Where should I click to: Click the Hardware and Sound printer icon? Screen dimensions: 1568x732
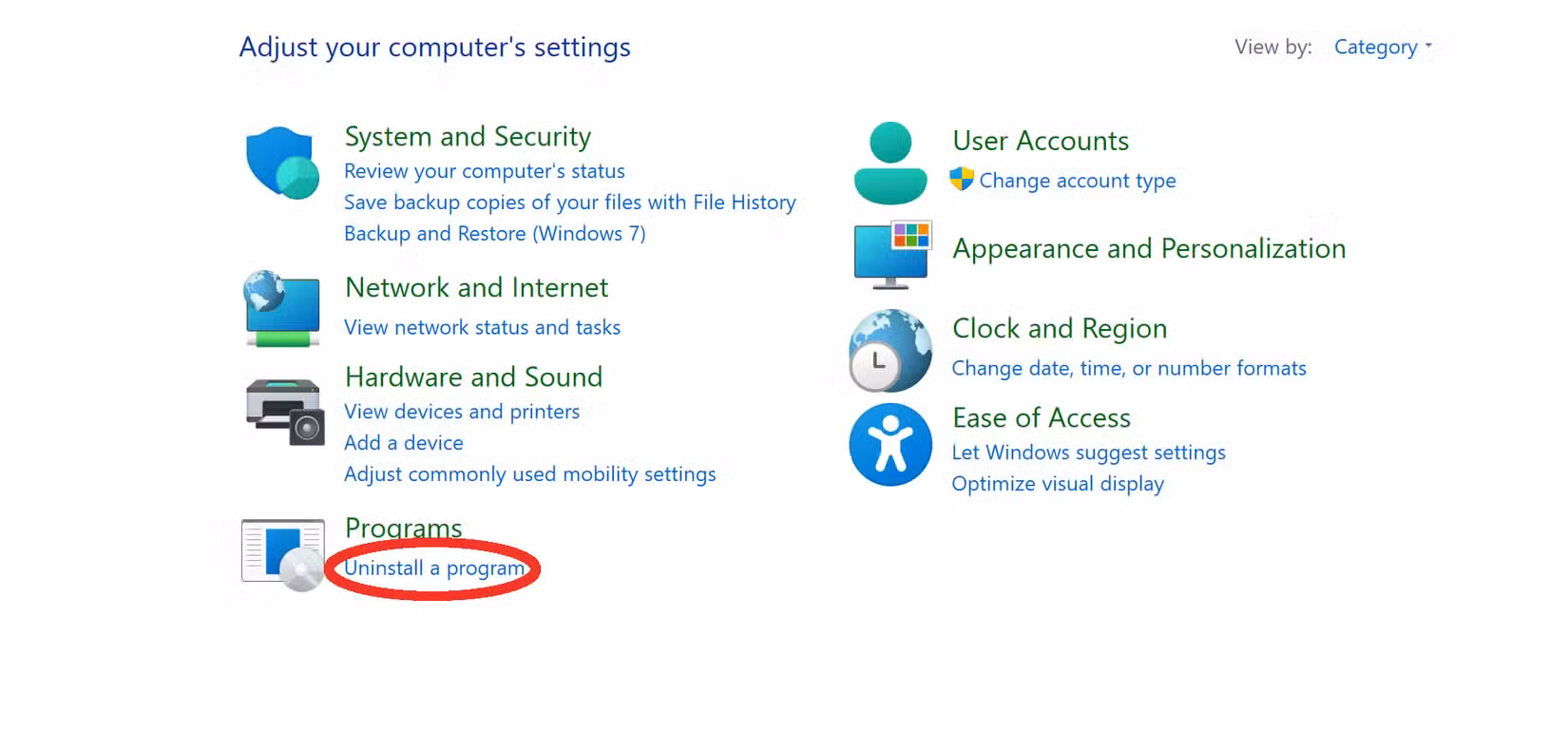pos(284,412)
